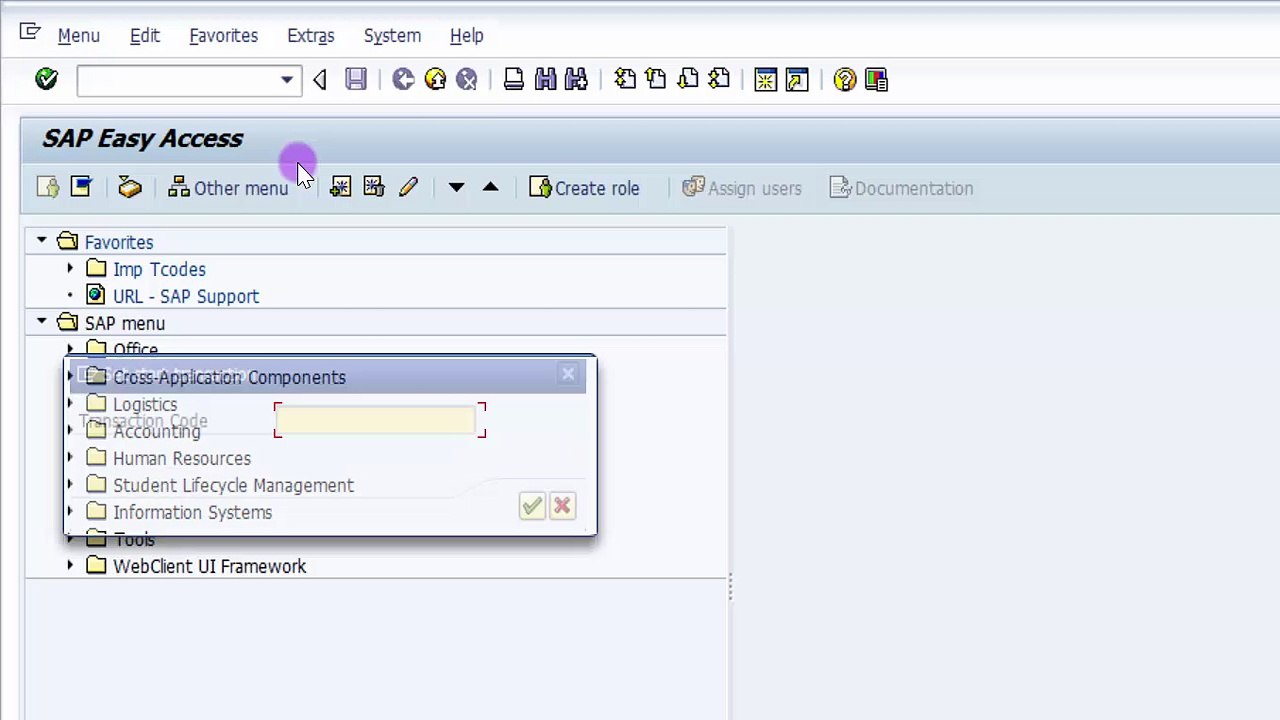Open the Edit menu

145,35
